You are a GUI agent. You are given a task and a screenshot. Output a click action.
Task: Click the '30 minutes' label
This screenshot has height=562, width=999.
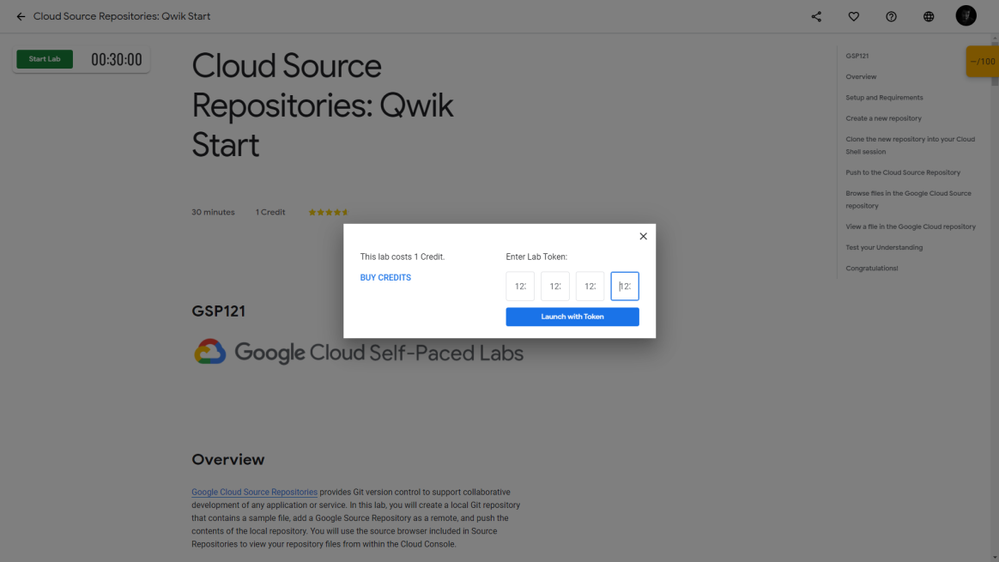tap(213, 212)
